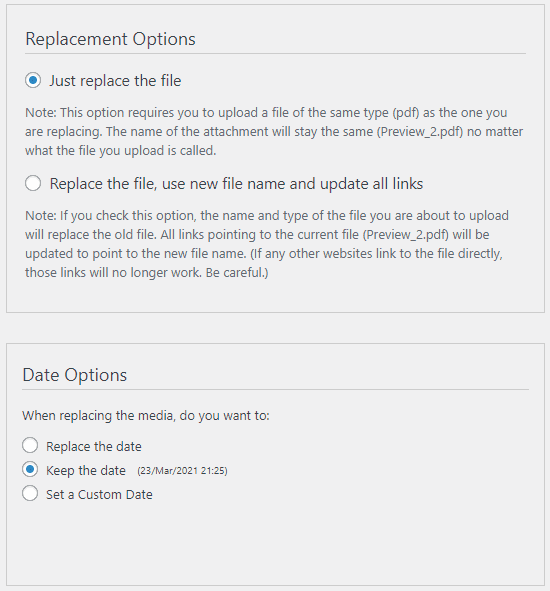Click the 'Keep the date' label text
The image size is (550, 591).
[86, 470]
